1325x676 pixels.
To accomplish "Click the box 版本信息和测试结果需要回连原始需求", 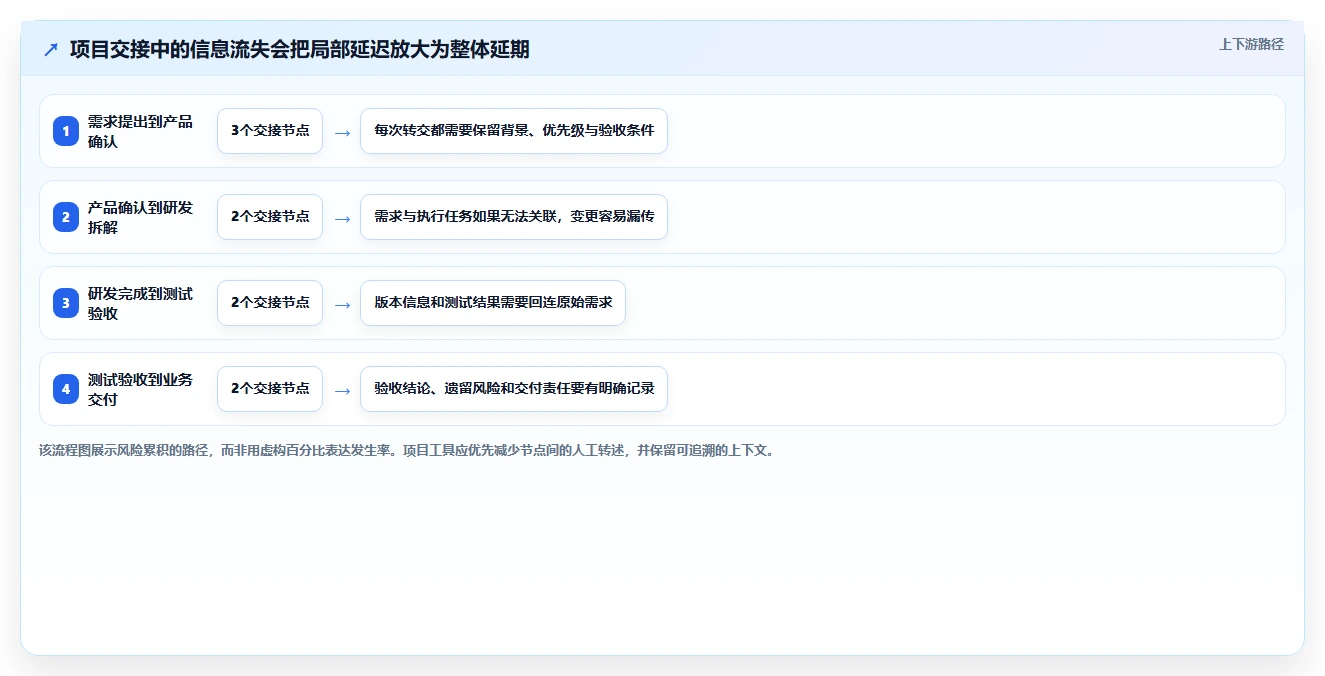I will point(493,303).
